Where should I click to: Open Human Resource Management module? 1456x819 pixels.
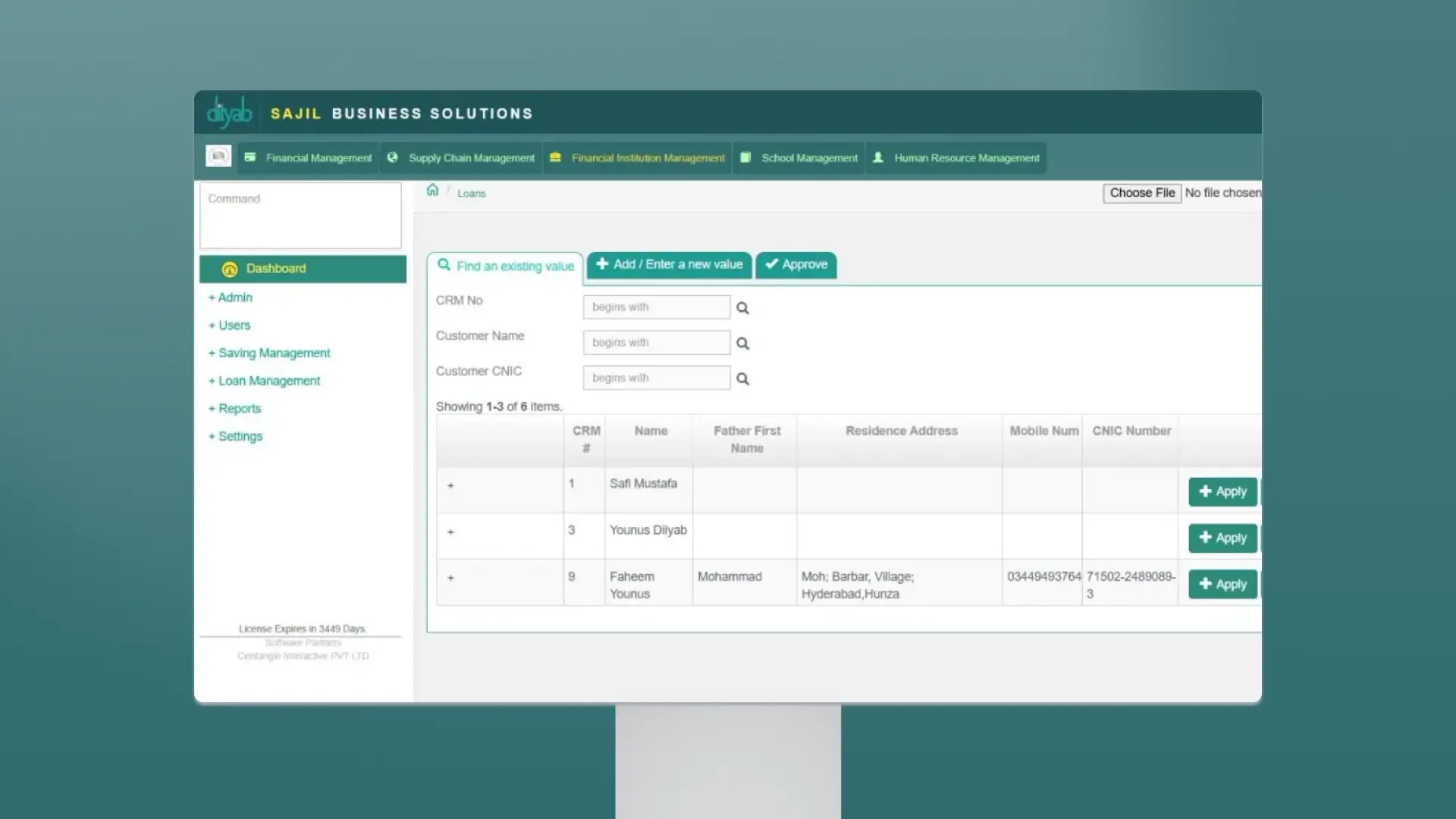956,158
